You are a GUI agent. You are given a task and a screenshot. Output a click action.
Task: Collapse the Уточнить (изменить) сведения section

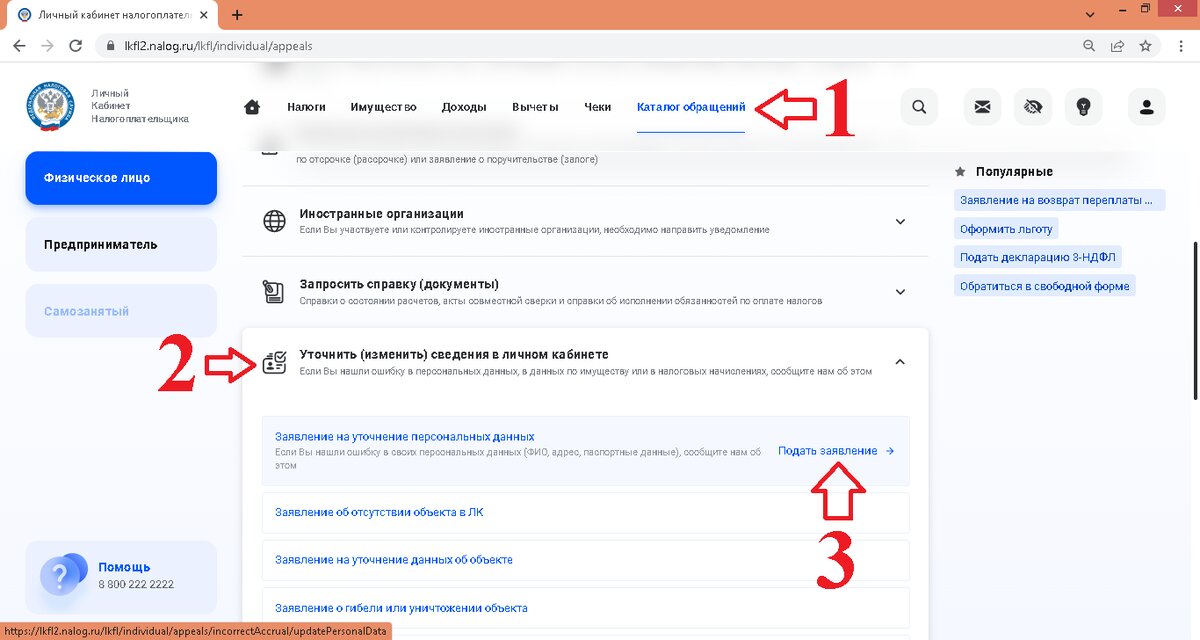[x=899, y=361]
